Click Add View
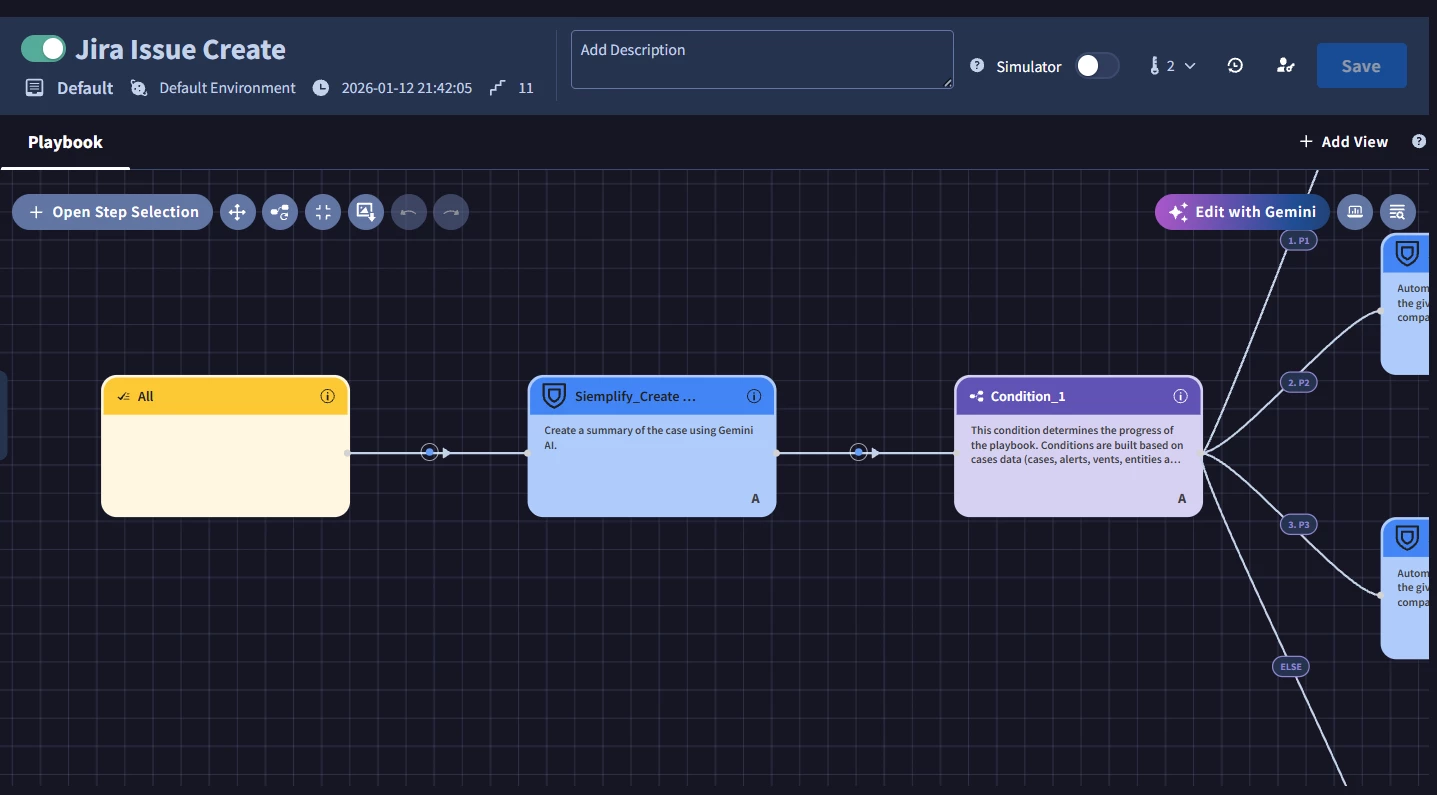 coord(1344,142)
